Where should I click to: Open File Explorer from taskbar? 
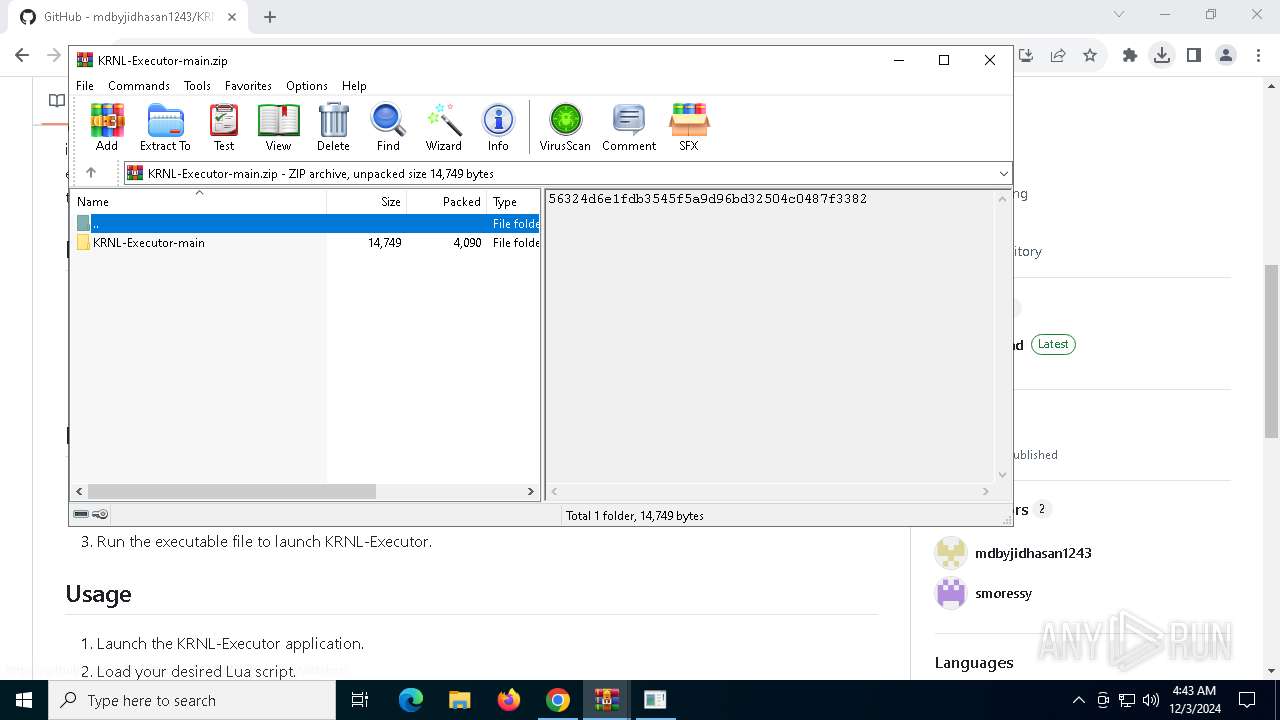tap(459, 700)
